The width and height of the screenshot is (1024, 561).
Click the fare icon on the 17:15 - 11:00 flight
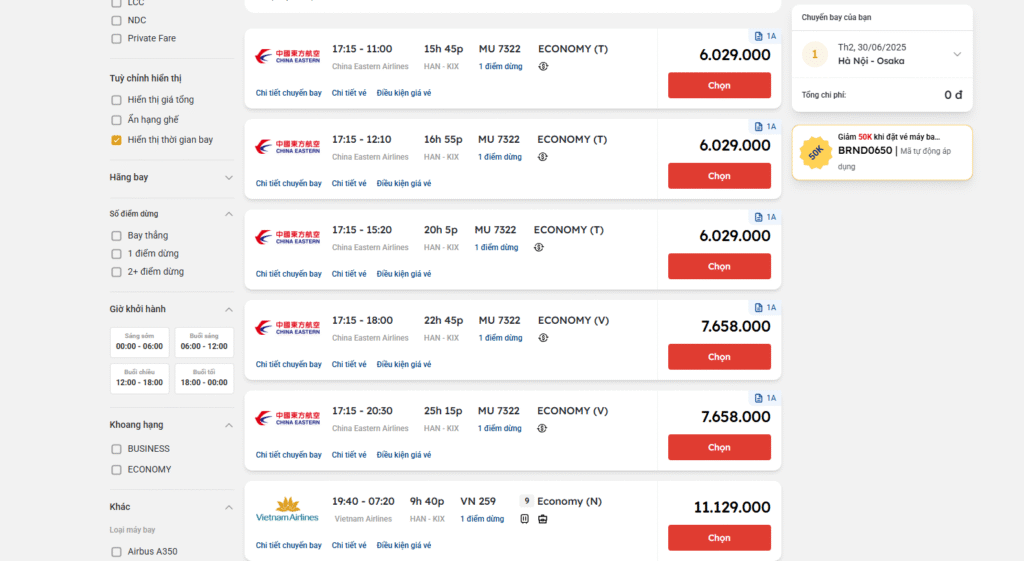point(544,66)
